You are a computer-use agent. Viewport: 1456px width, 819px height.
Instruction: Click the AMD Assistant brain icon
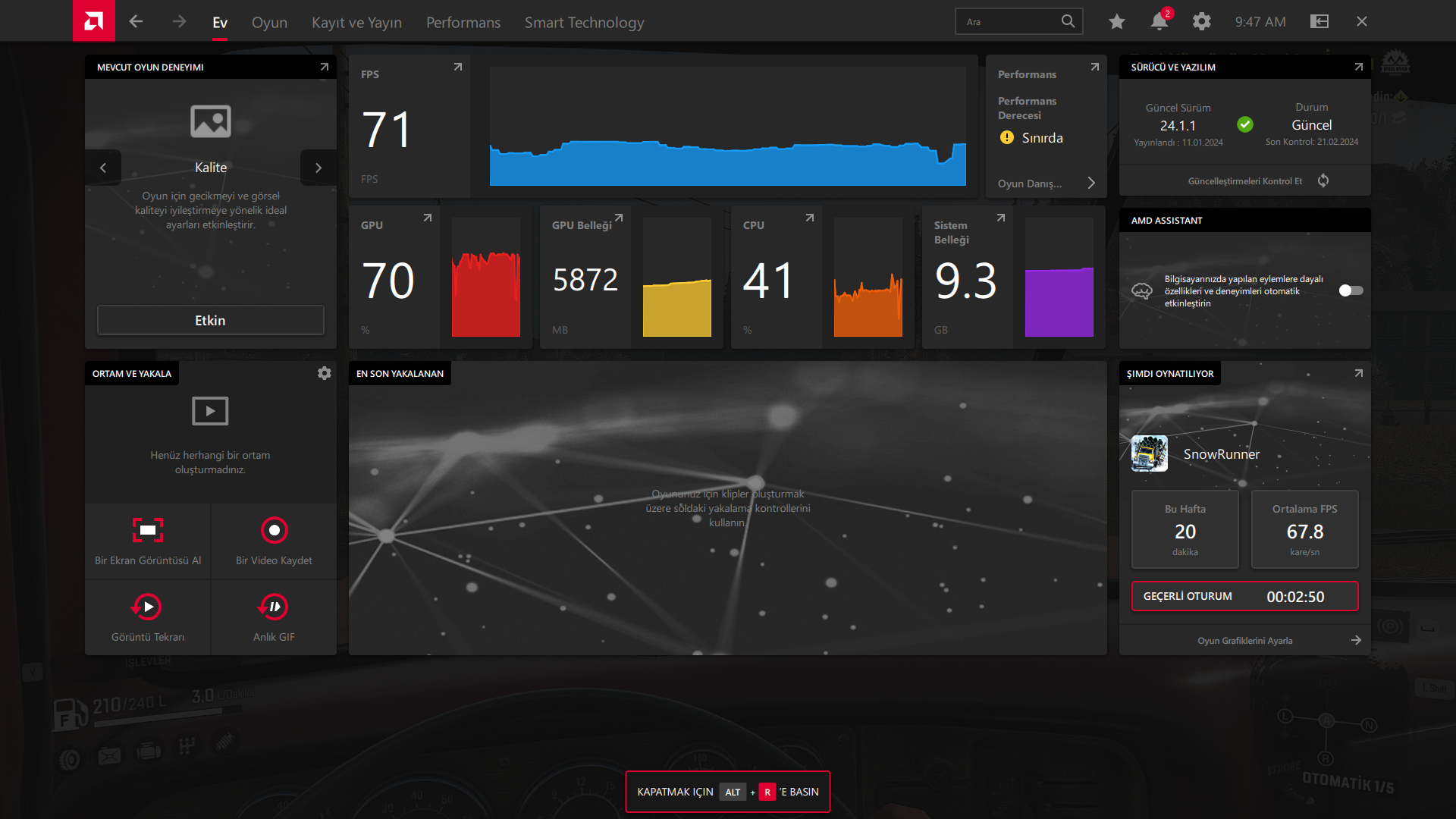point(1142,290)
